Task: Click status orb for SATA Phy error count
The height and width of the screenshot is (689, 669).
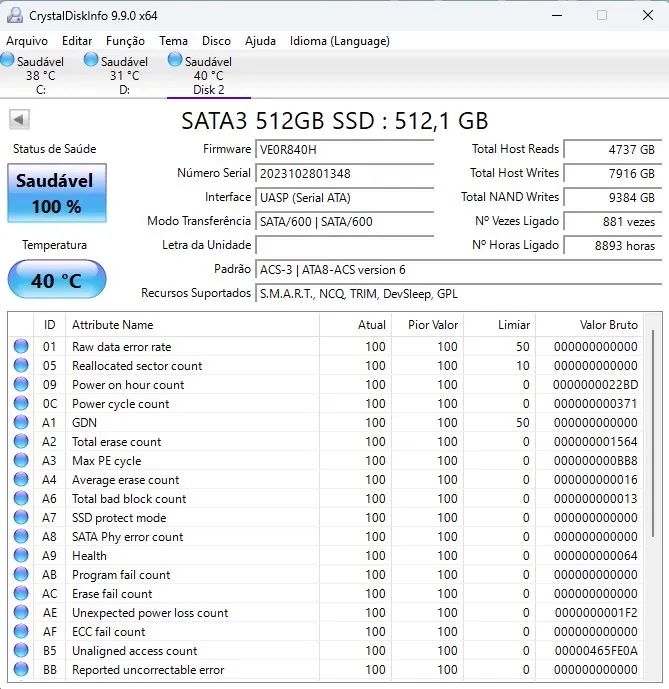Action: click(x=21, y=537)
